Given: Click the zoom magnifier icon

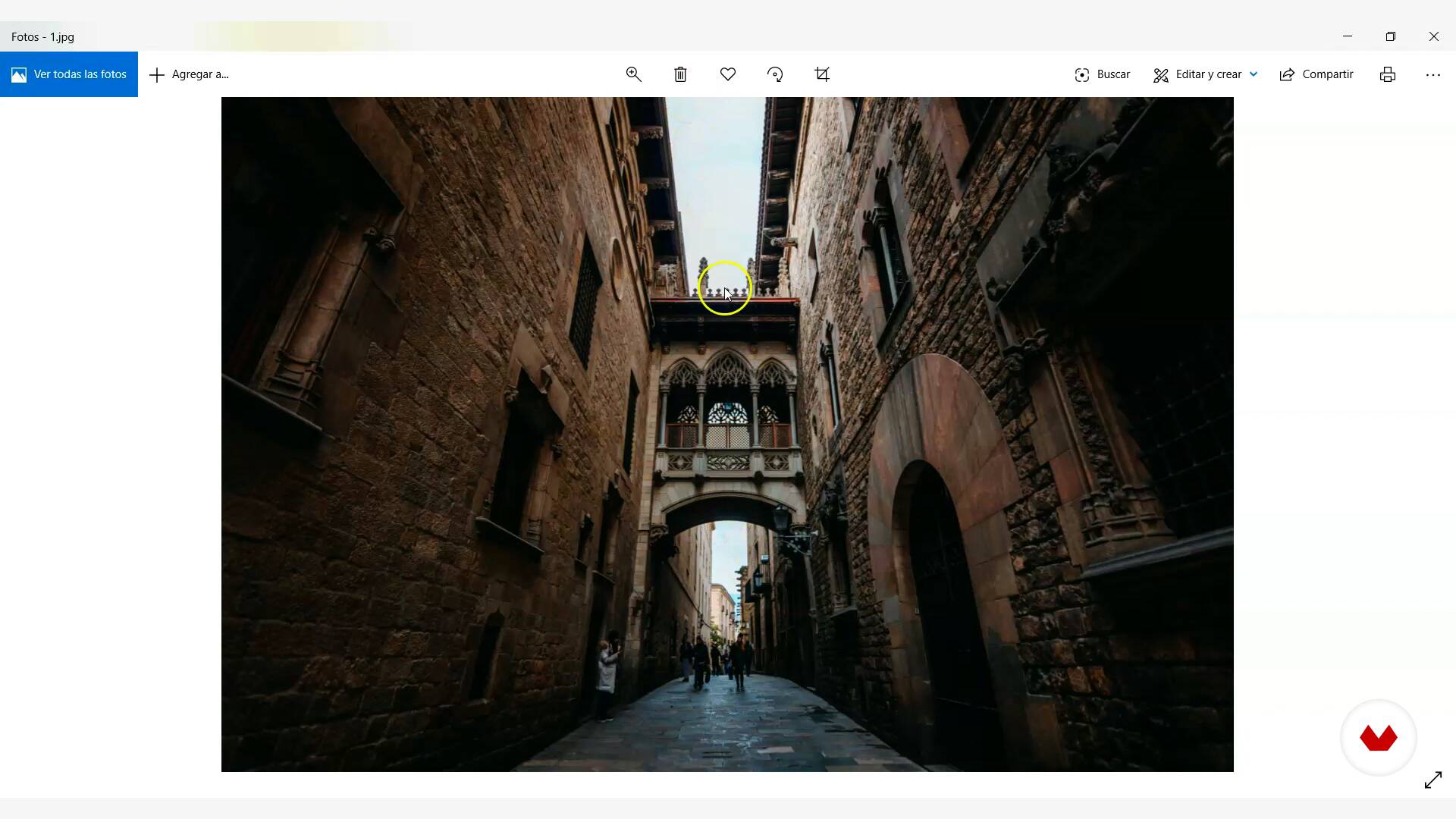Looking at the screenshot, I should pyautogui.click(x=634, y=74).
